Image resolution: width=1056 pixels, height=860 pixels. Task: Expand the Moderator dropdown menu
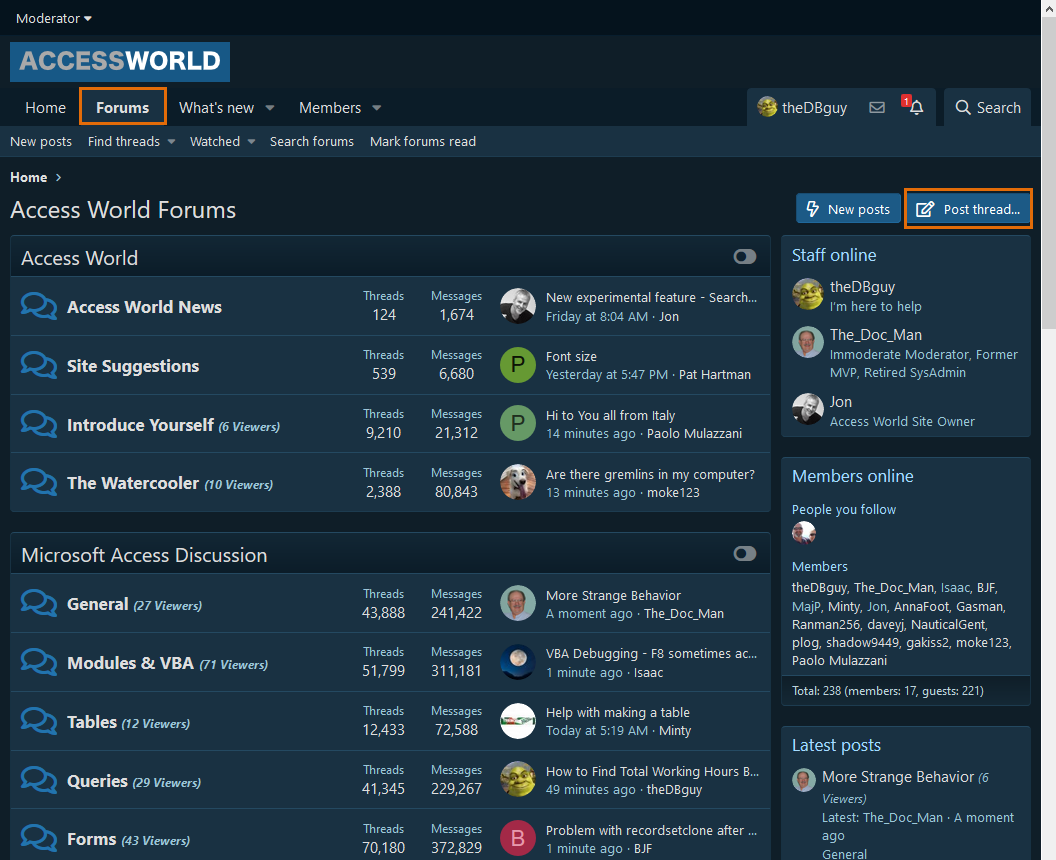pos(54,19)
